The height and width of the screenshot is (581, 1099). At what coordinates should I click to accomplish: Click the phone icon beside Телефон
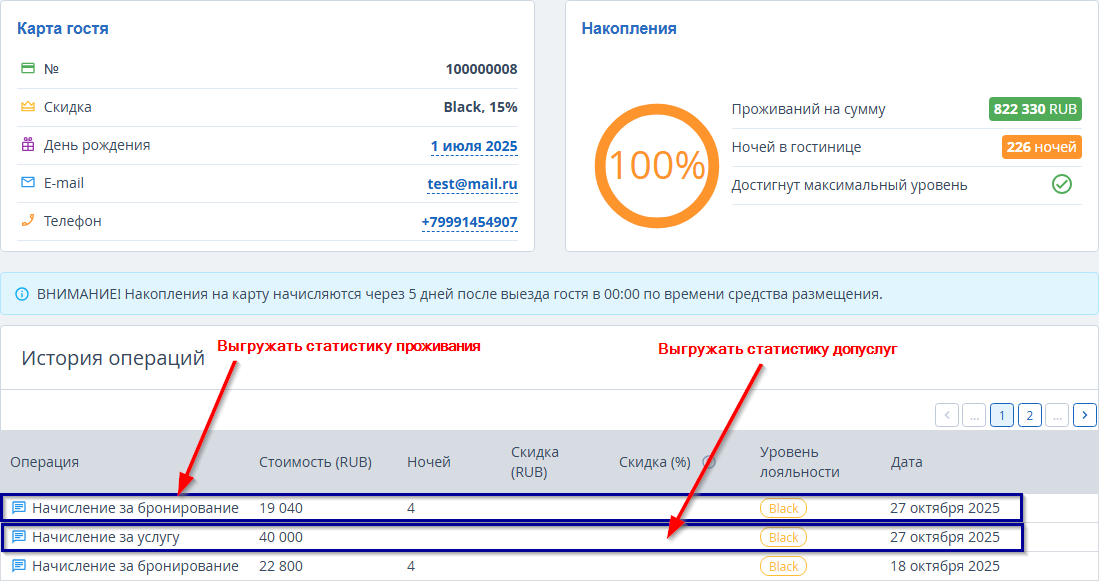pos(27,221)
